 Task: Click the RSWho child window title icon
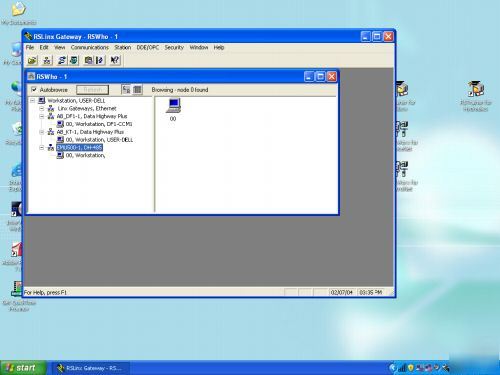[x=31, y=77]
